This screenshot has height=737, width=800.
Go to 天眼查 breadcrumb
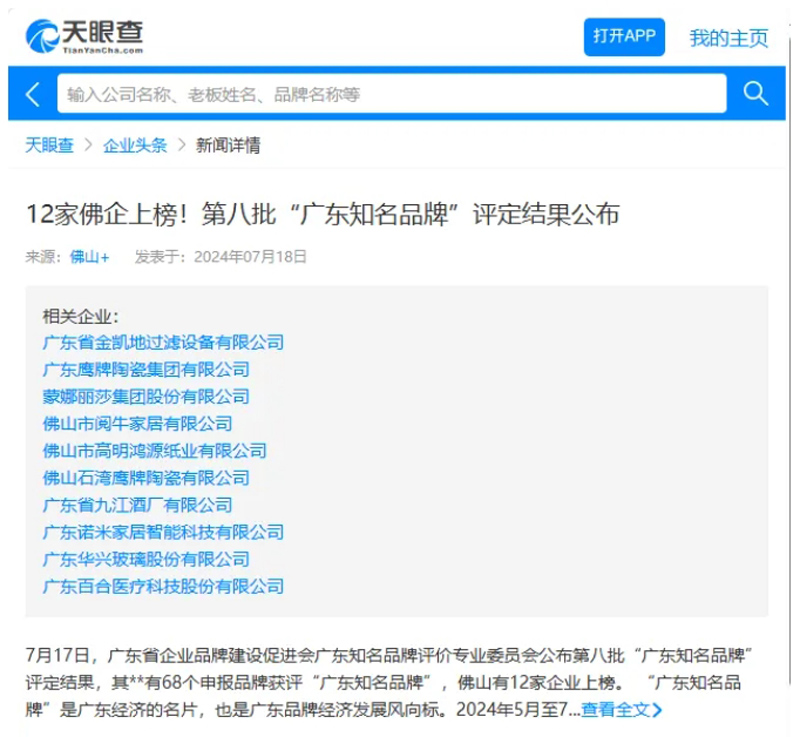[49, 145]
